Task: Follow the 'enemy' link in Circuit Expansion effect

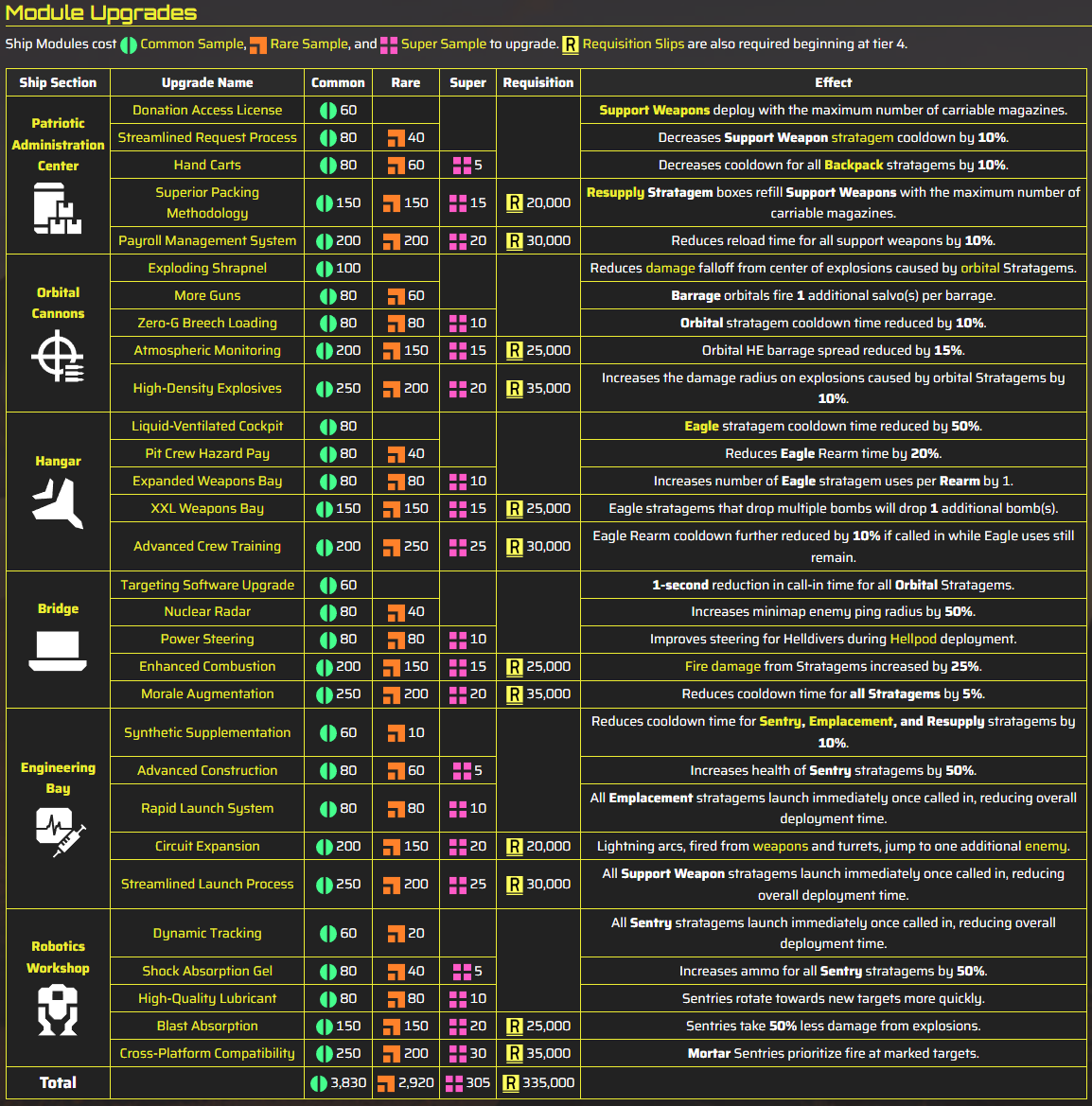Action: coord(1045,847)
